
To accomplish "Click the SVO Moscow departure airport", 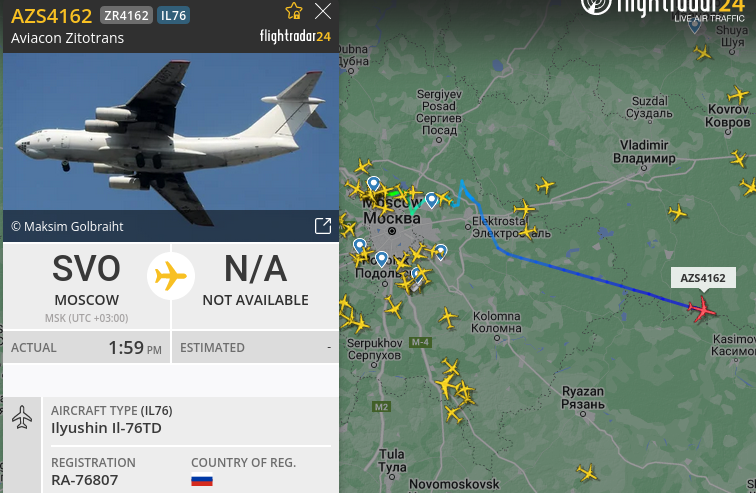I will [87, 287].
